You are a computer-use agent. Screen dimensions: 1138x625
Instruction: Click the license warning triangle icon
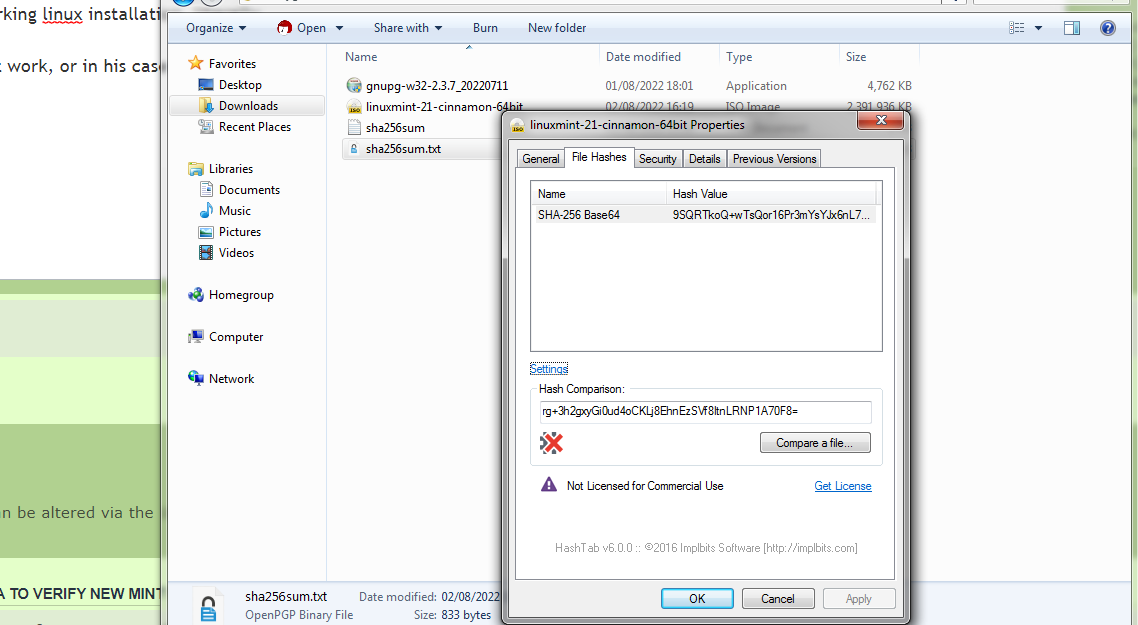click(549, 485)
